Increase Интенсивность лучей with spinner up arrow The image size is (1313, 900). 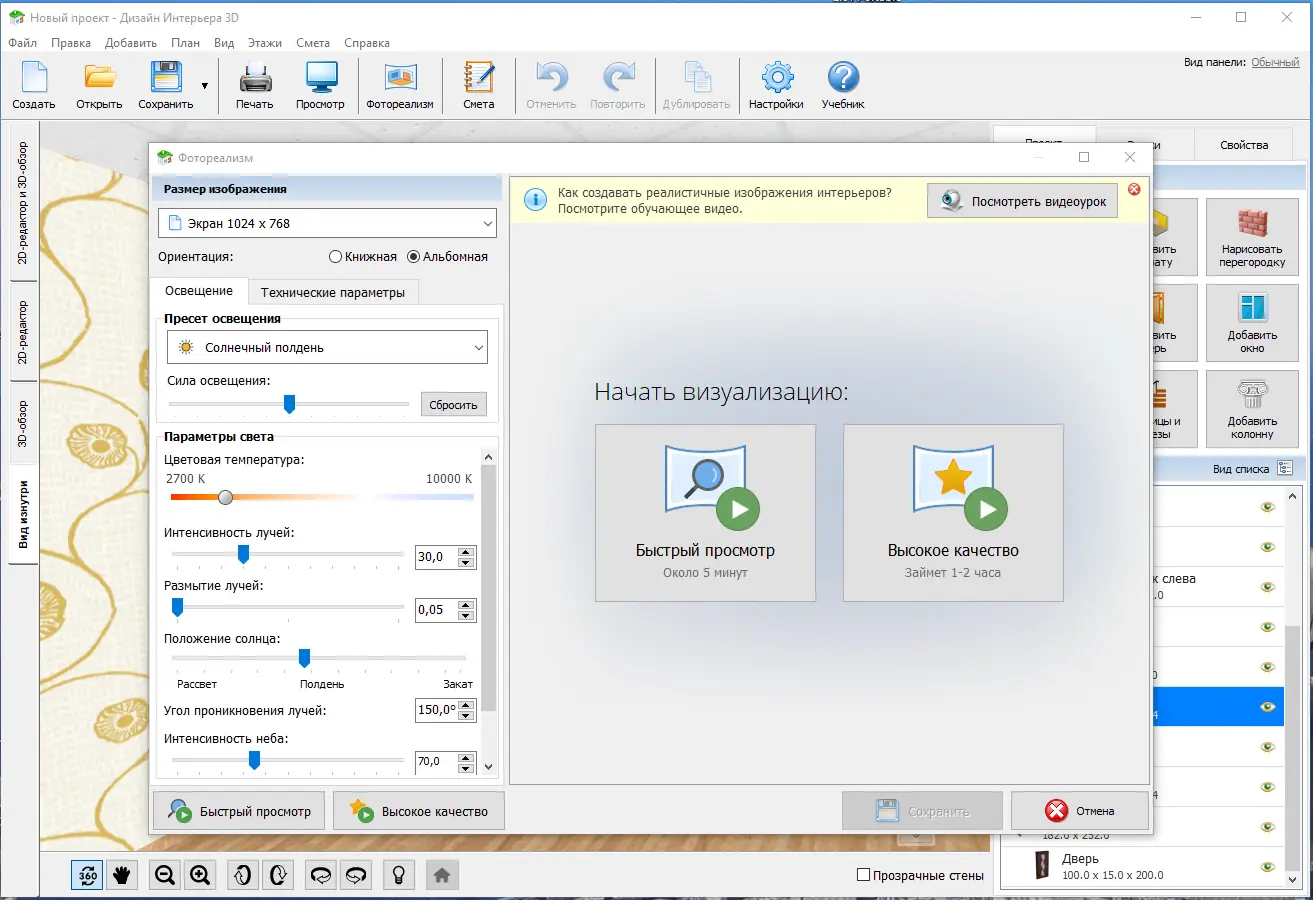(465, 551)
